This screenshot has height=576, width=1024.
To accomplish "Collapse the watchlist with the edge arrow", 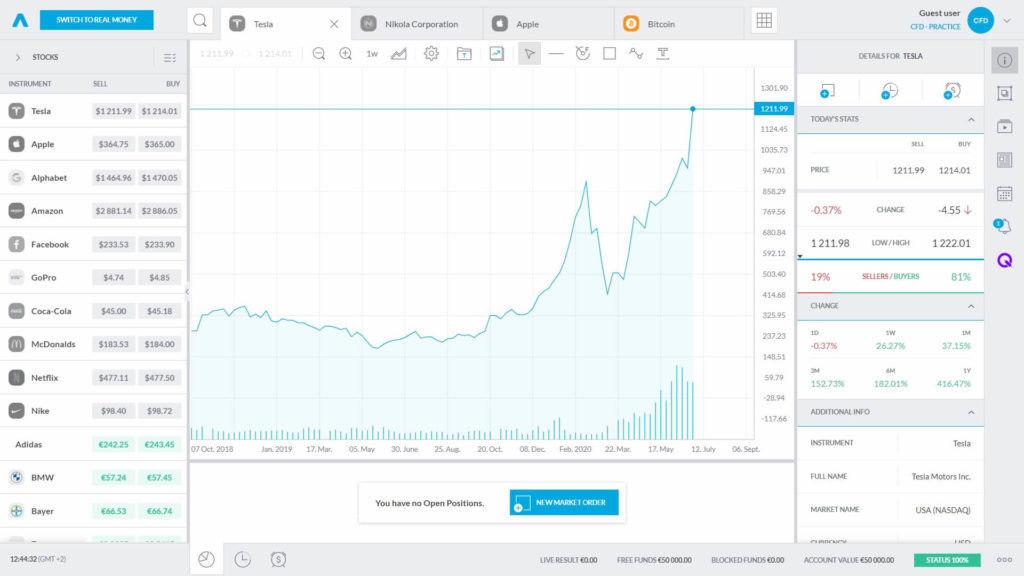I will [x=187, y=290].
